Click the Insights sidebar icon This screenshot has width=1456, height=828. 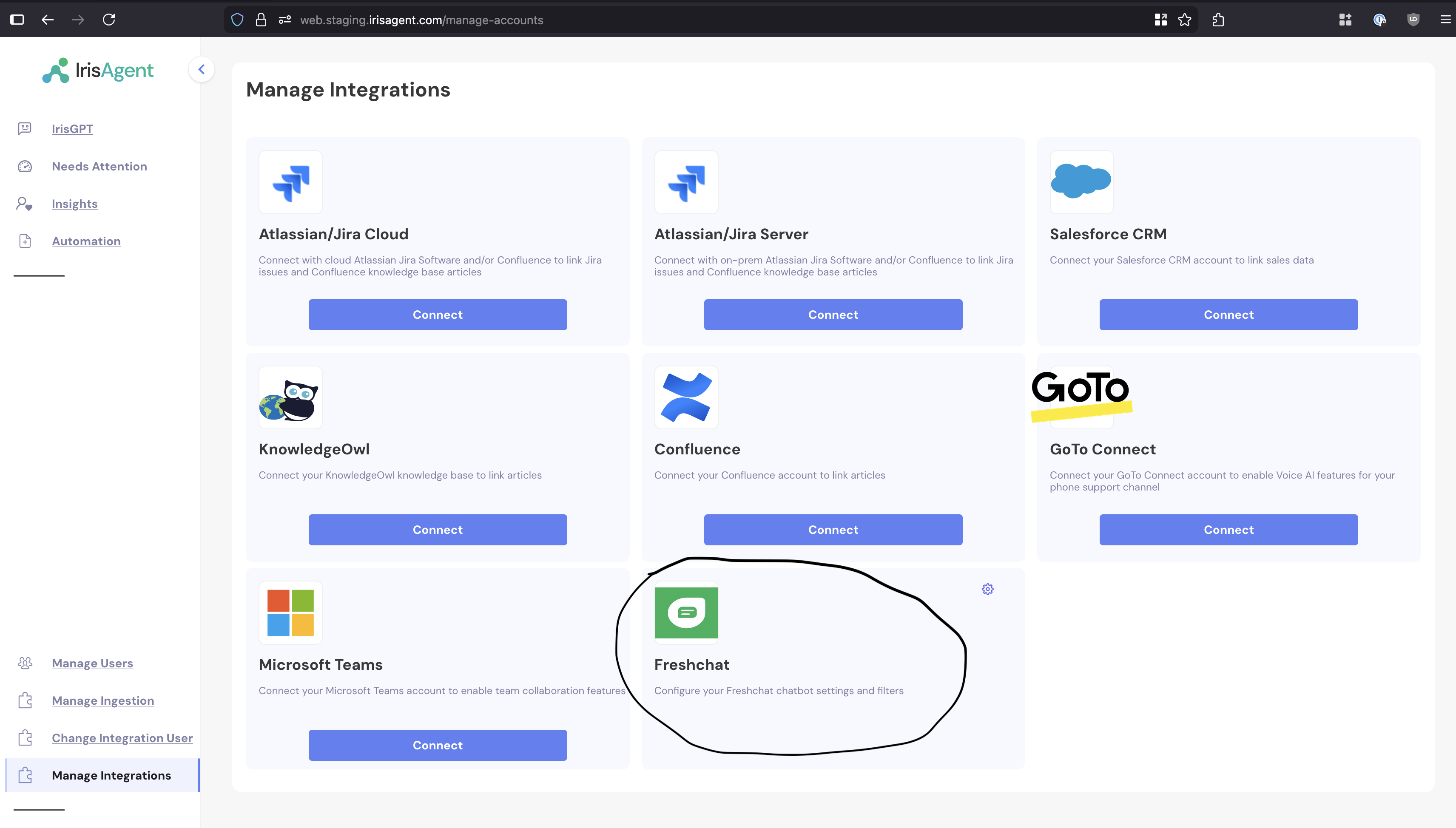tap(25, 204)
